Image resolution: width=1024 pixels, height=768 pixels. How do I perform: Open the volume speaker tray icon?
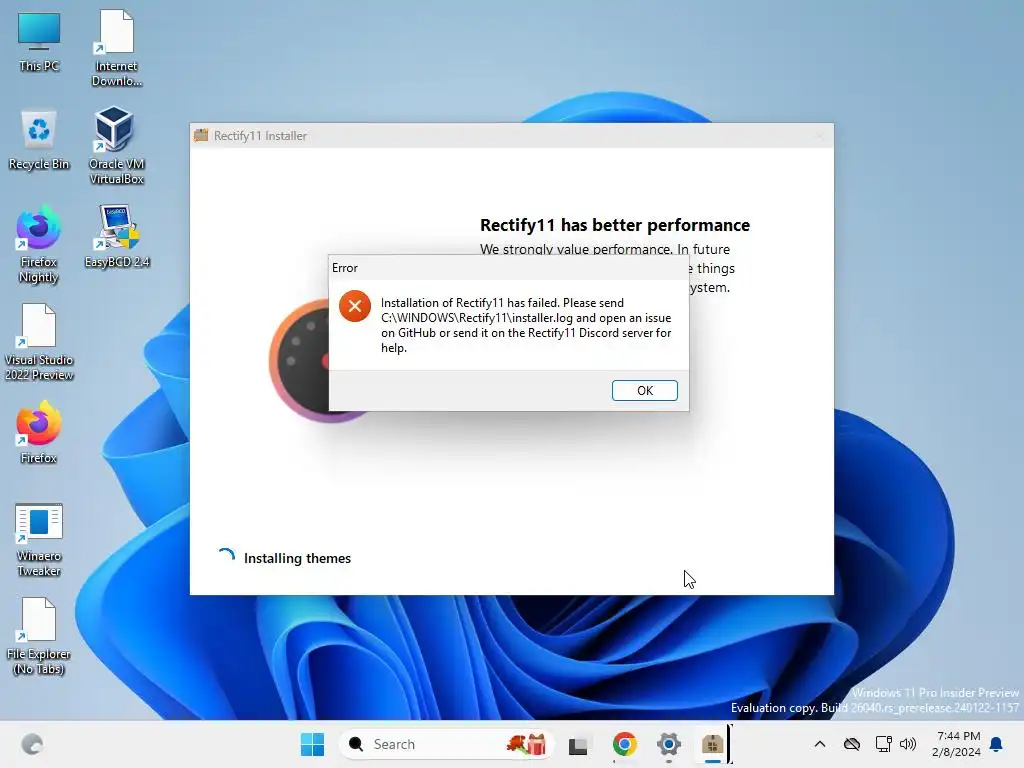pos(908,744)
